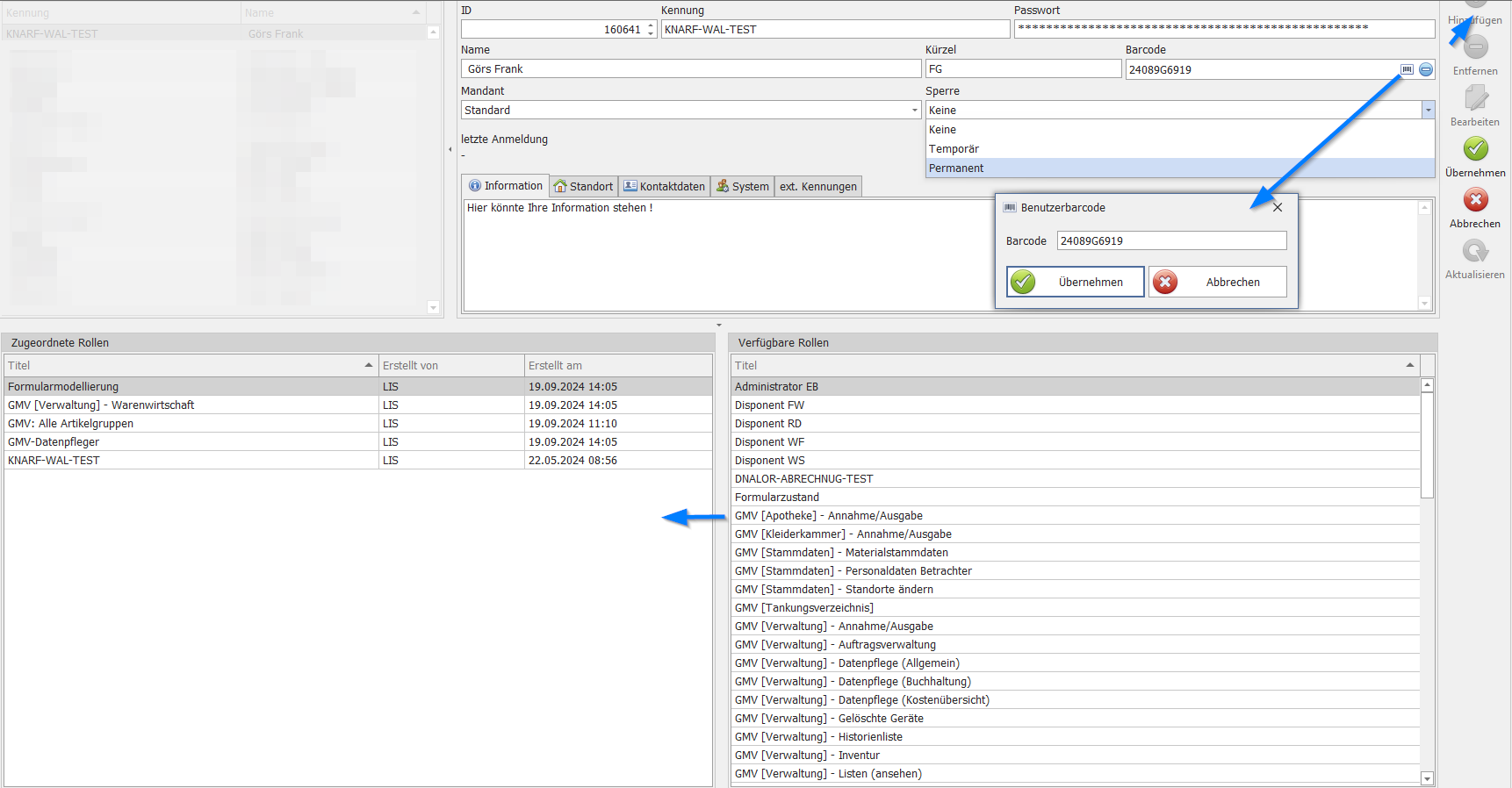Collapse the Sperre dropdown using its arrow
The width and height of the screenshot is (1512, 788).
(1428, 111)
